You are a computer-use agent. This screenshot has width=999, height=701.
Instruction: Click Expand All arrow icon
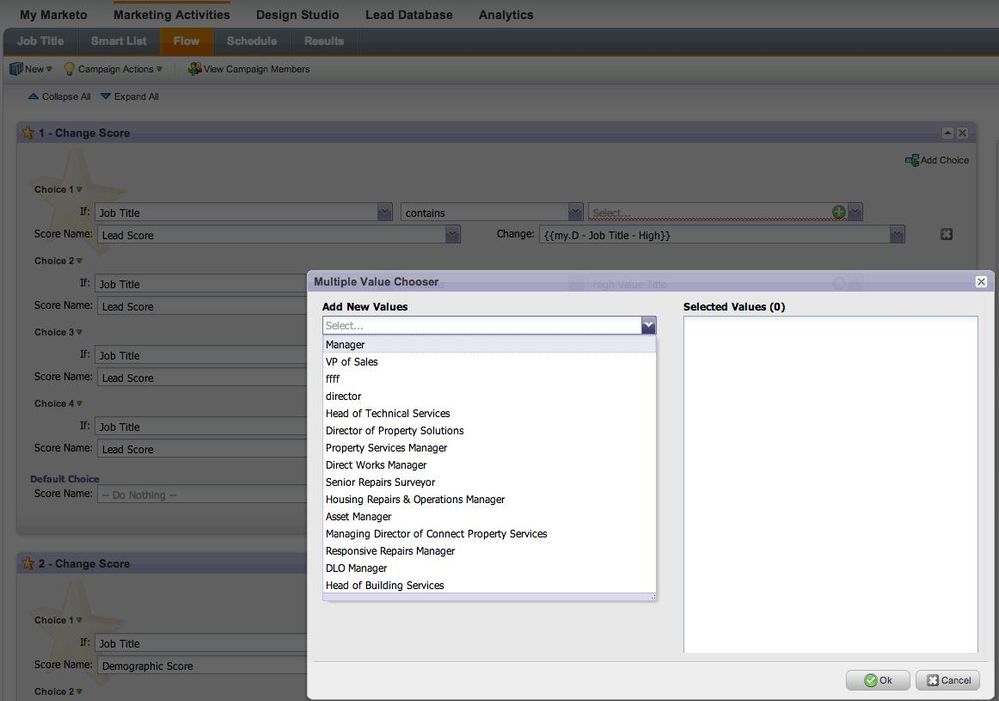click(x=106, y=97)
